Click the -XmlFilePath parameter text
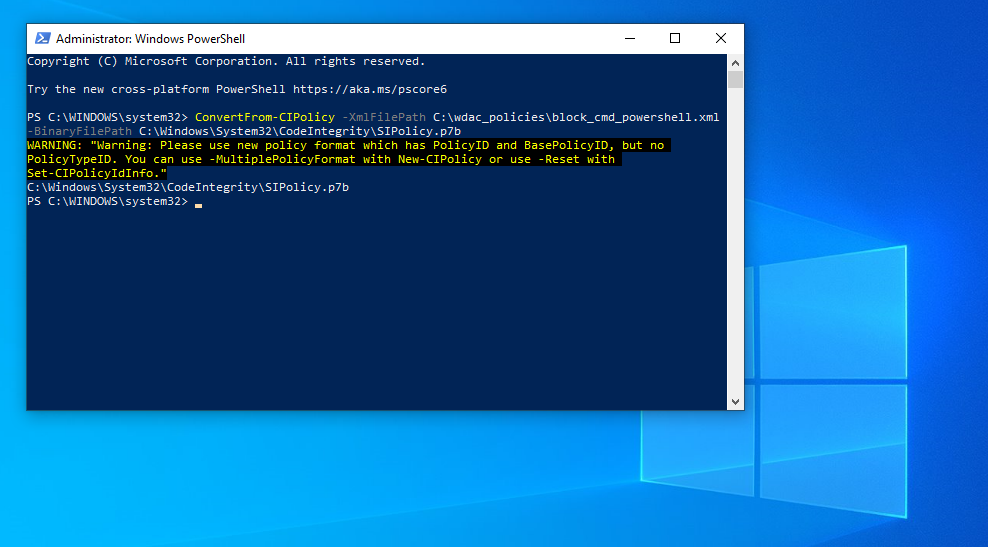The width and height of the screenshot is (988, 547). (384, 117)
